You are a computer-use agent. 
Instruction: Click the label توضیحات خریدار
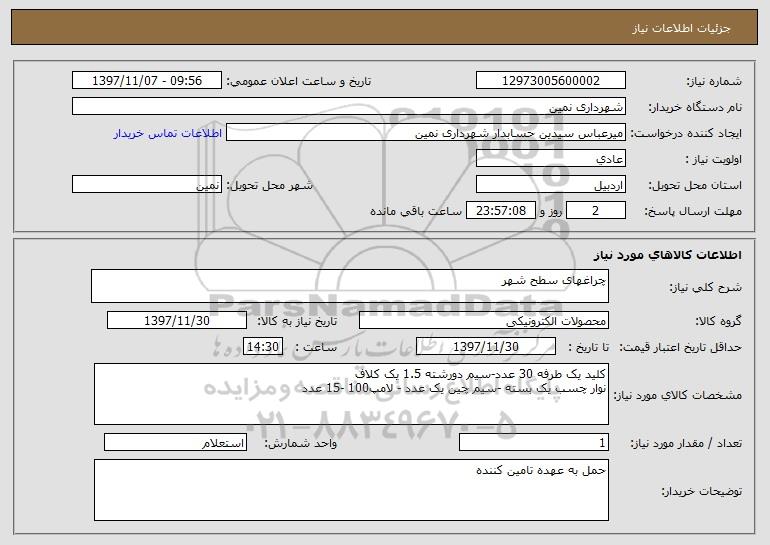701,491
